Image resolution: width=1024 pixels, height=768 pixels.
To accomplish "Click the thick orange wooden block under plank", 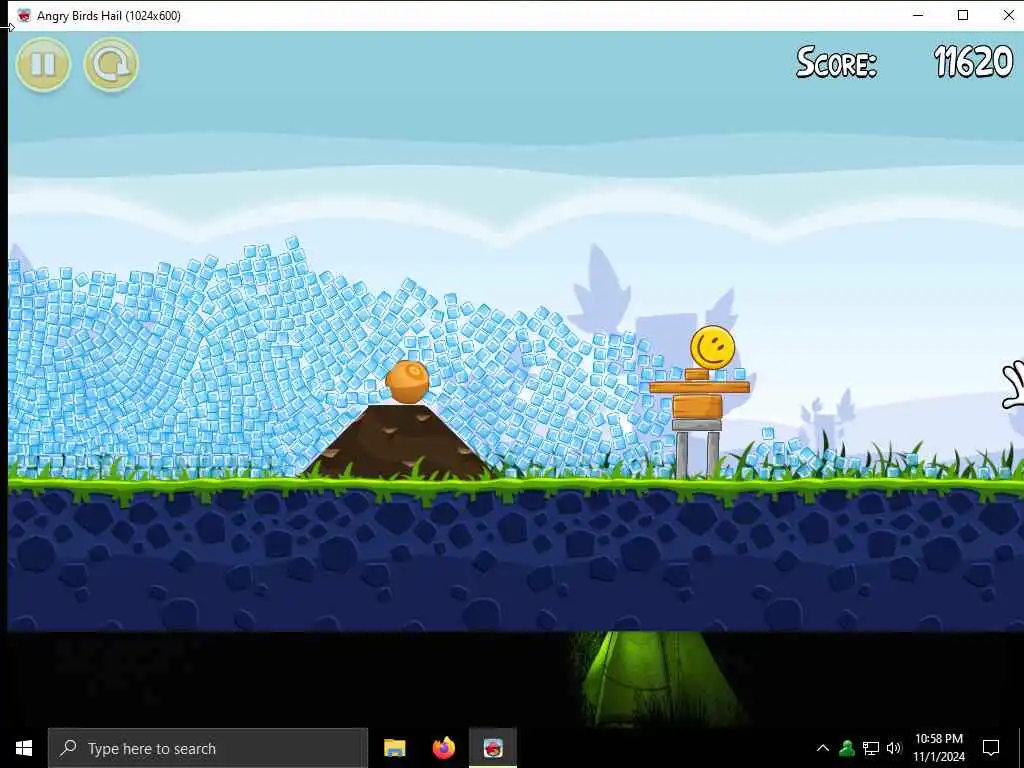I will pos(697,406).
